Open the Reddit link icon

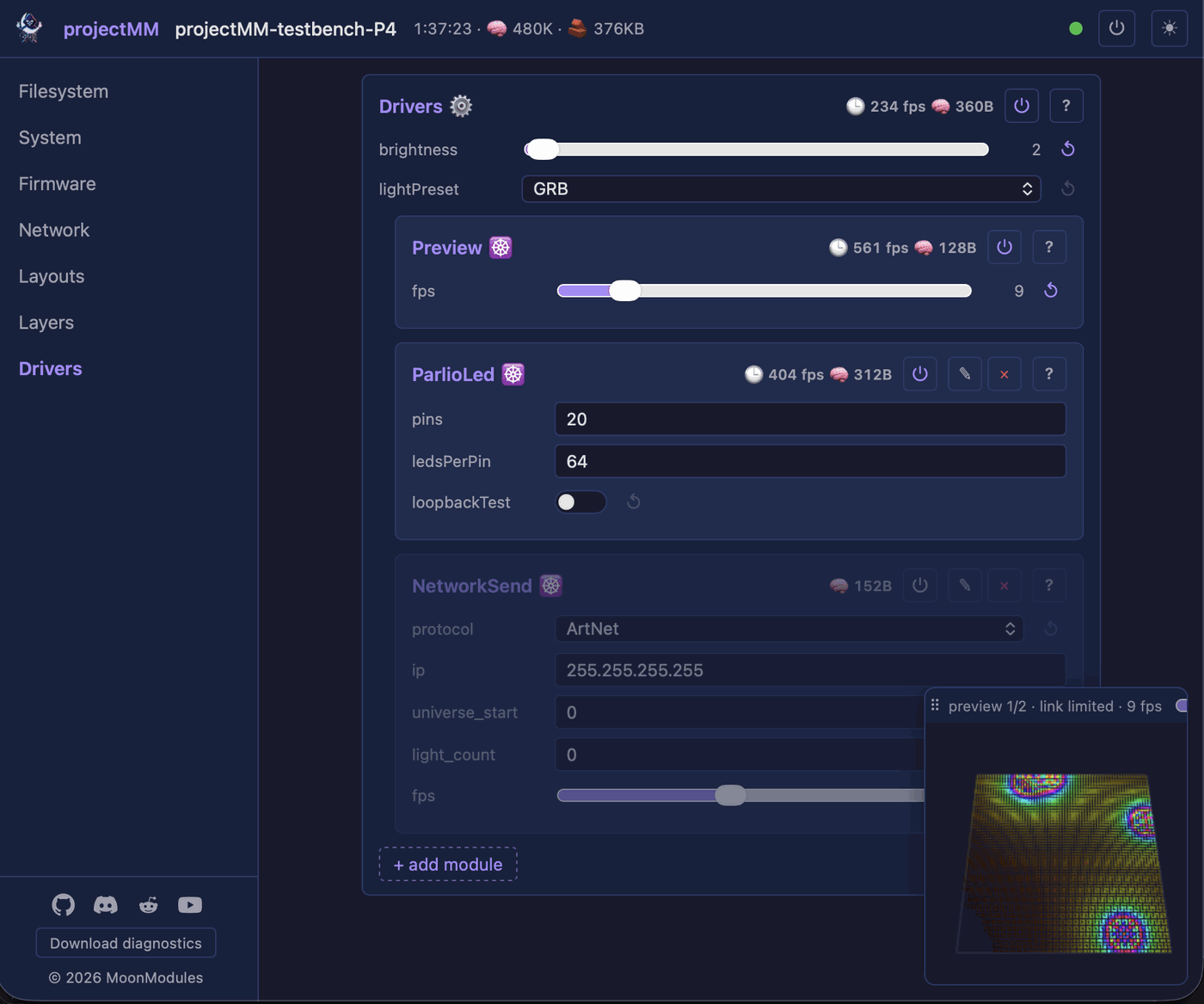[149, 905]
